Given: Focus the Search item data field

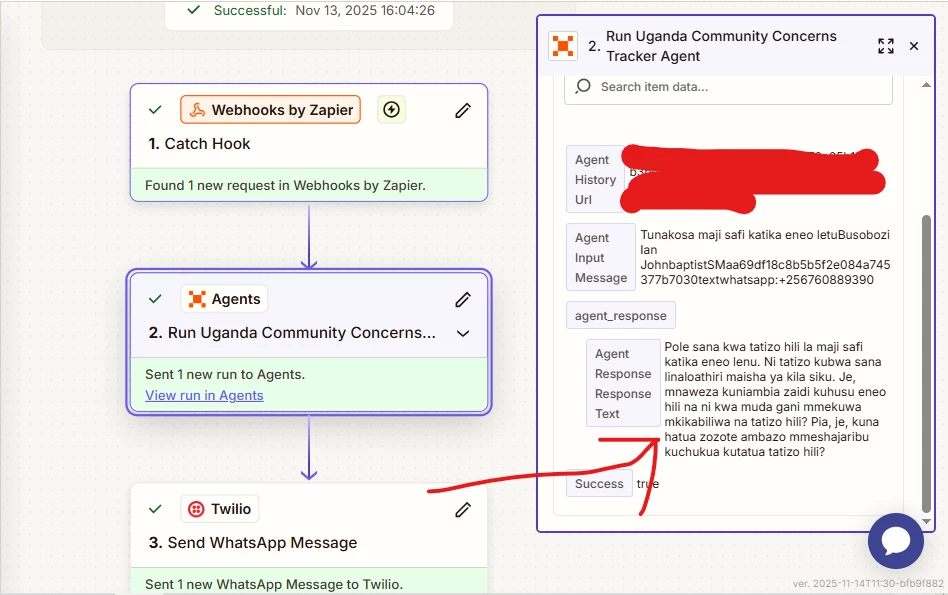Looking at the screenshot, I should (729, 87).
